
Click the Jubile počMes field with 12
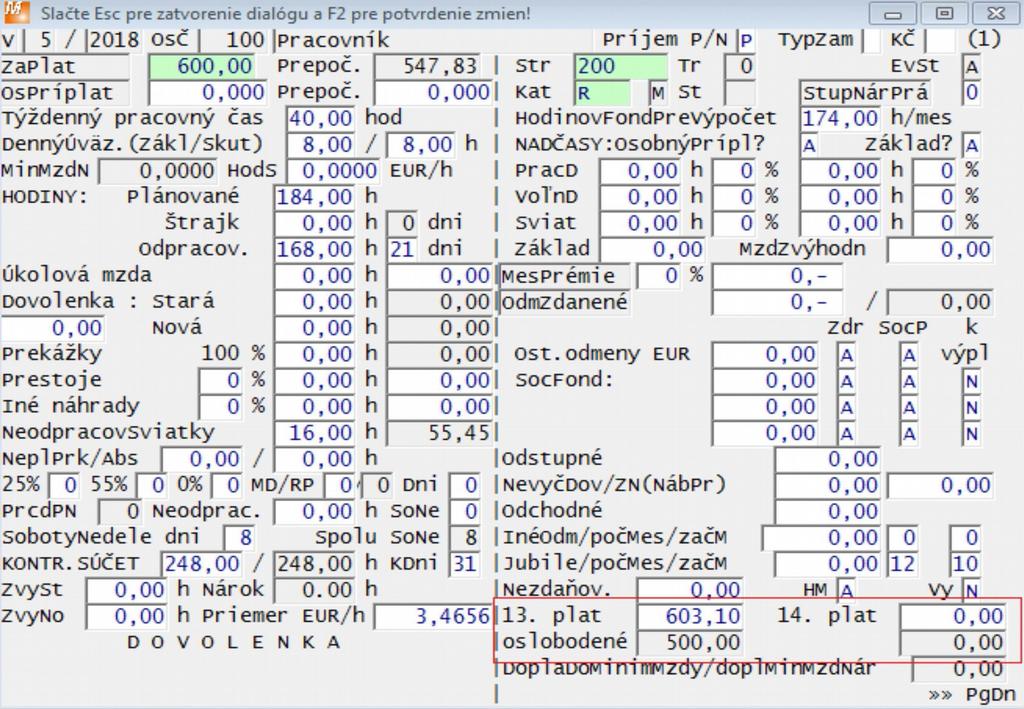[x=903, y=563]
